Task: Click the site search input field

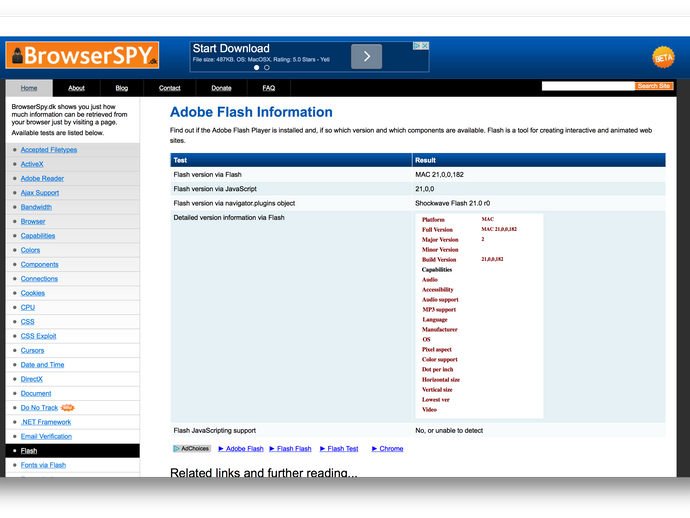Action: pyautogui.click(x=588, y=86)
